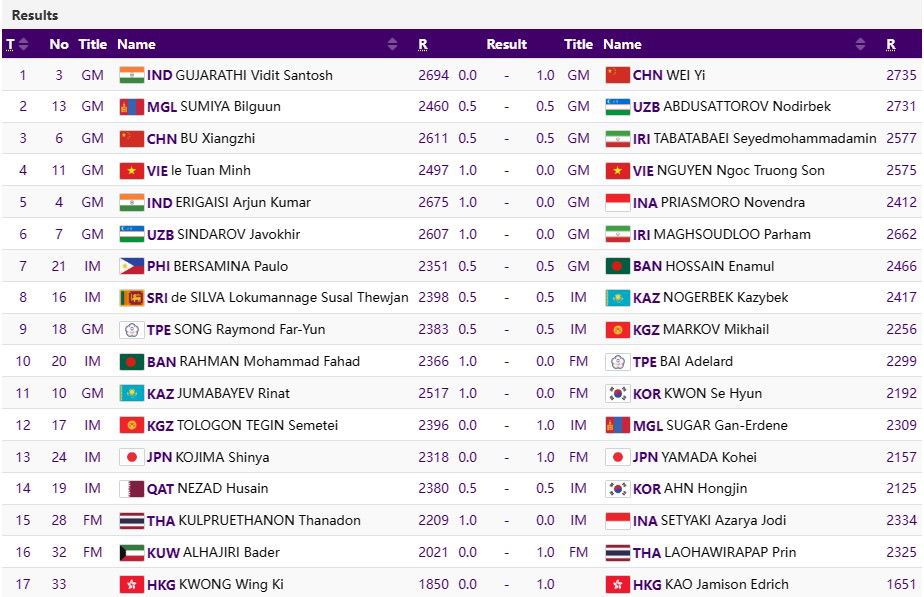The width and height of the screenshot is (924, 597).
Task: Click Kuwait flag beside ALHAJIRI Bader
Action: 131,552
